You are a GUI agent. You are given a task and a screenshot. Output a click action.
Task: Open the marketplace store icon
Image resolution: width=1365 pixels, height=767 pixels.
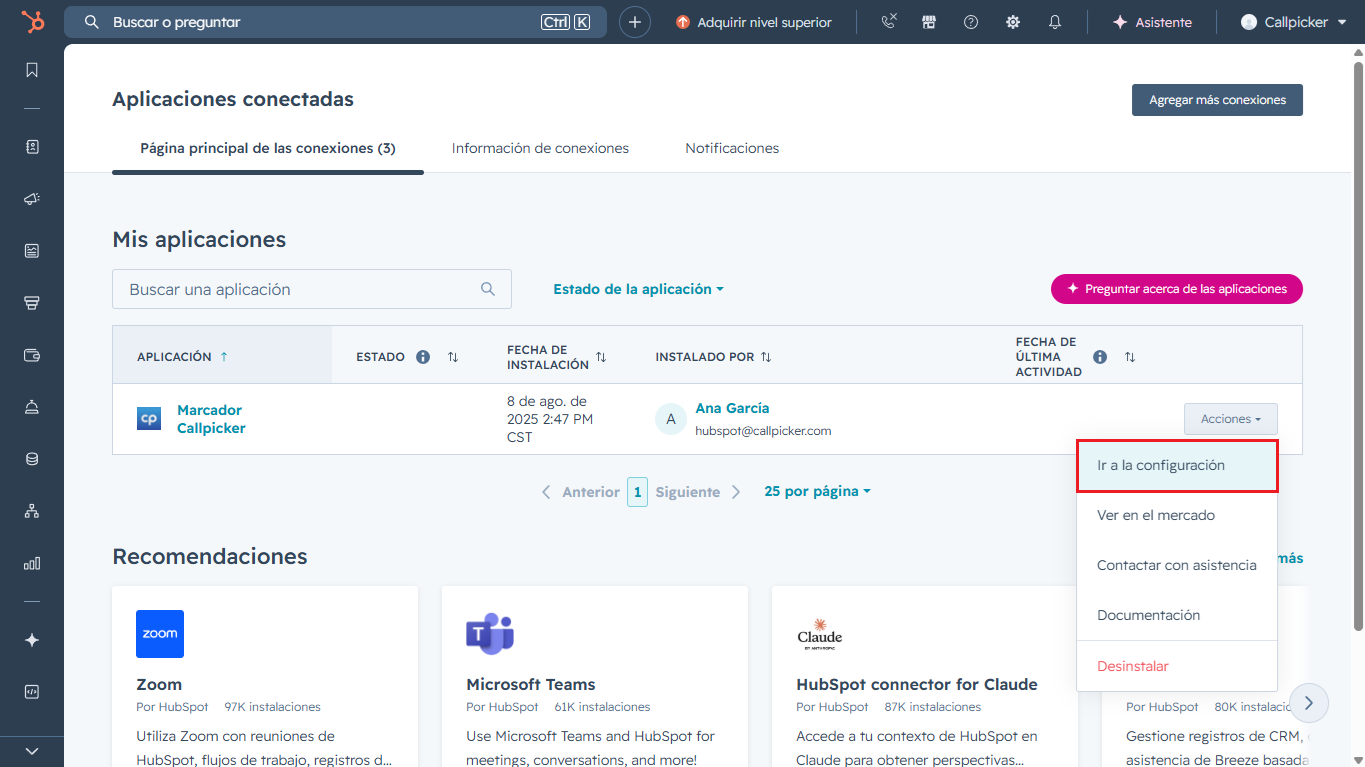[x=929, y=22]
